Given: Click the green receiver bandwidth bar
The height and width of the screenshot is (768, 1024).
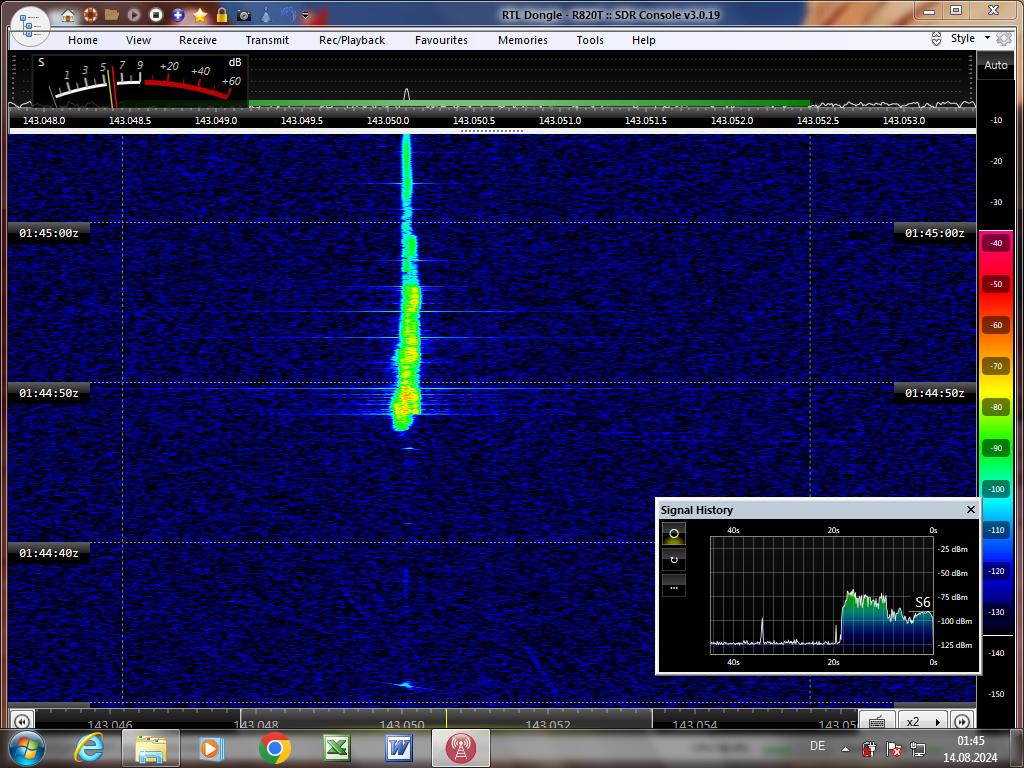Looking at the screenshot, I should (x=530, y=103).
